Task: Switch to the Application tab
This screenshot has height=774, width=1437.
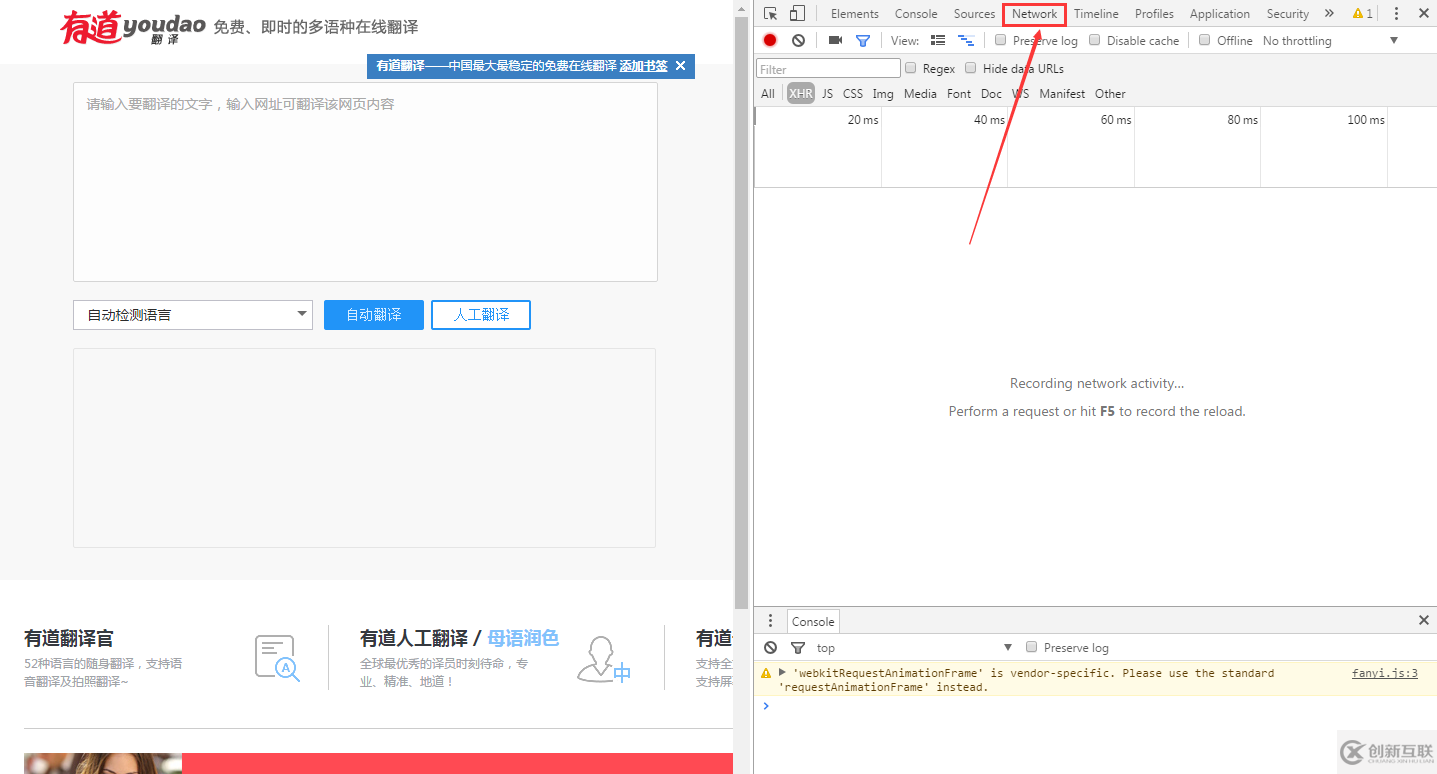Action: [1220, 14]
